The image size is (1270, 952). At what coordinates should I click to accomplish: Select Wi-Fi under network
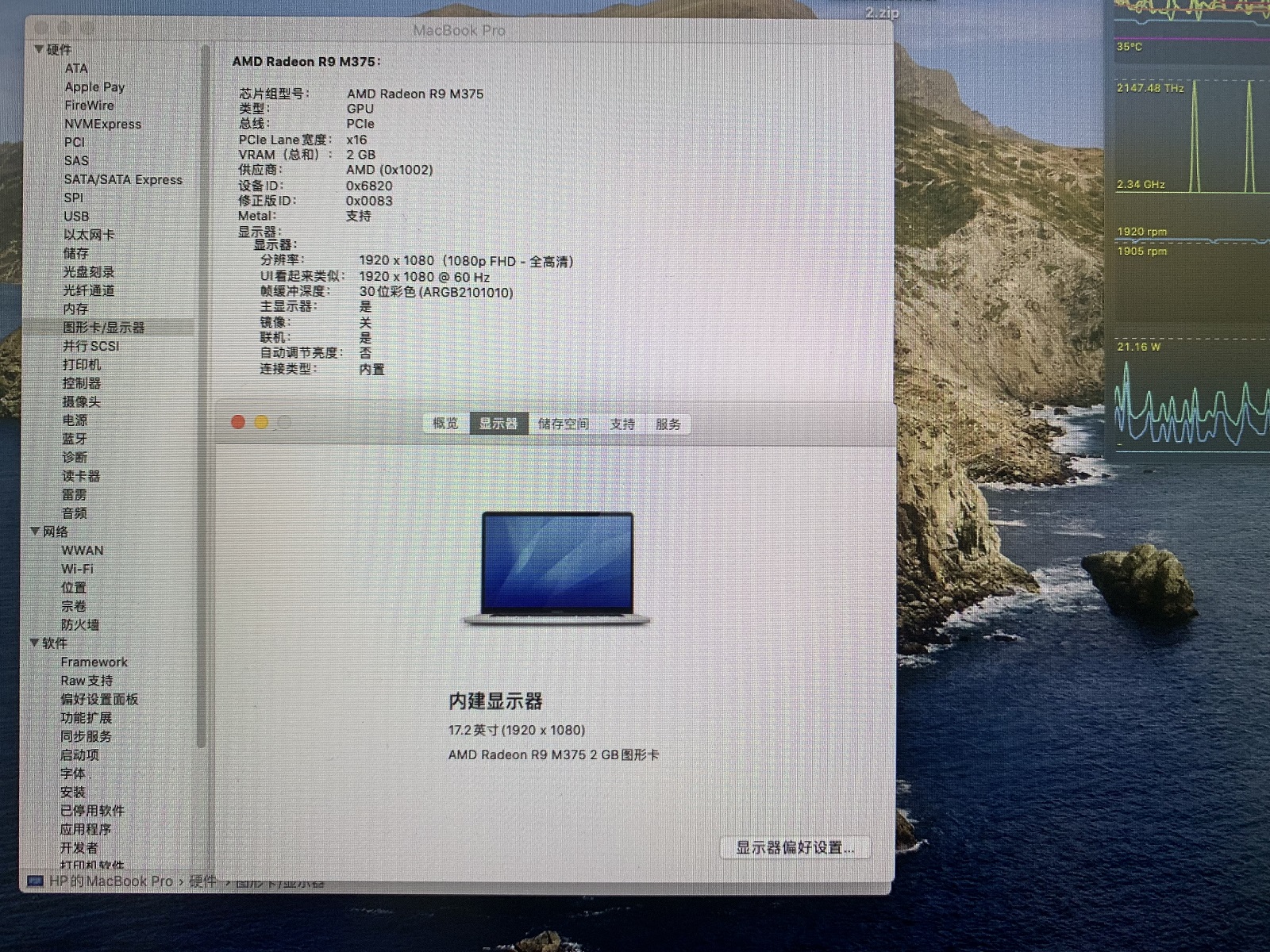pyautogui.click(x=77, y=569)
